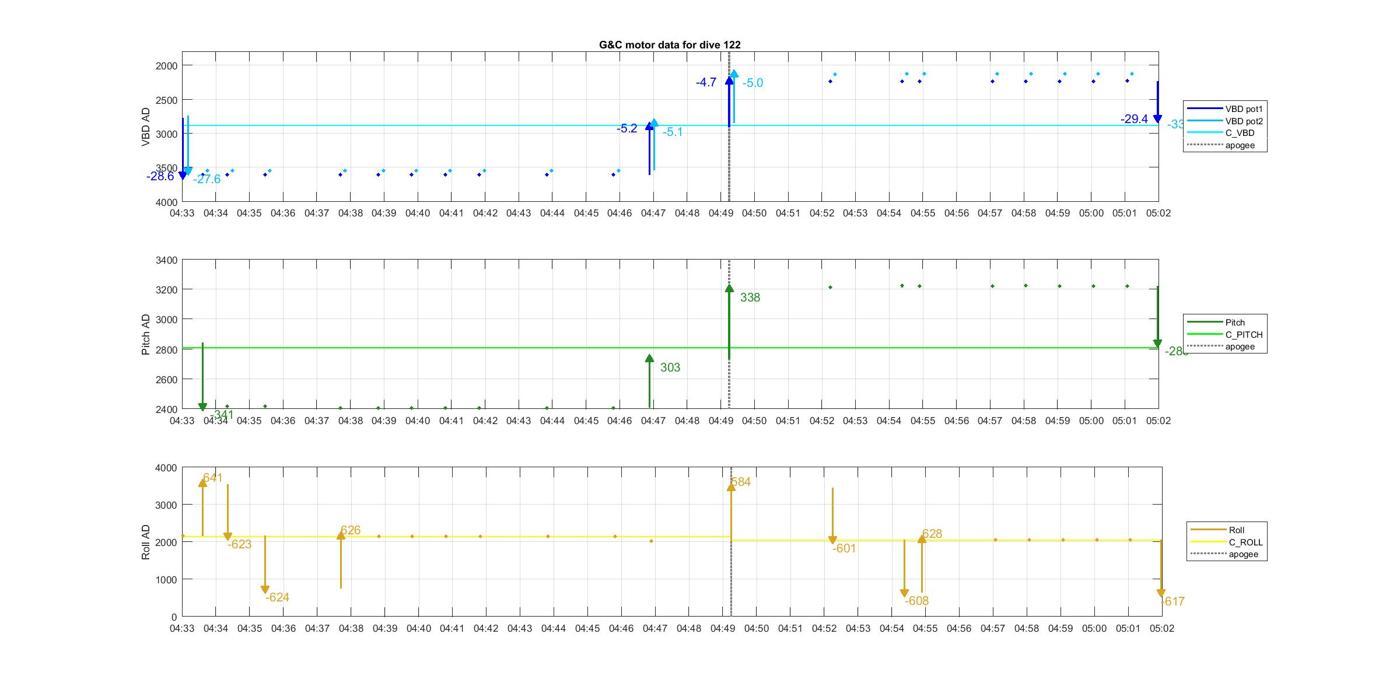
Task: Click the "338" pitch data label
Action: coord(750,298)
